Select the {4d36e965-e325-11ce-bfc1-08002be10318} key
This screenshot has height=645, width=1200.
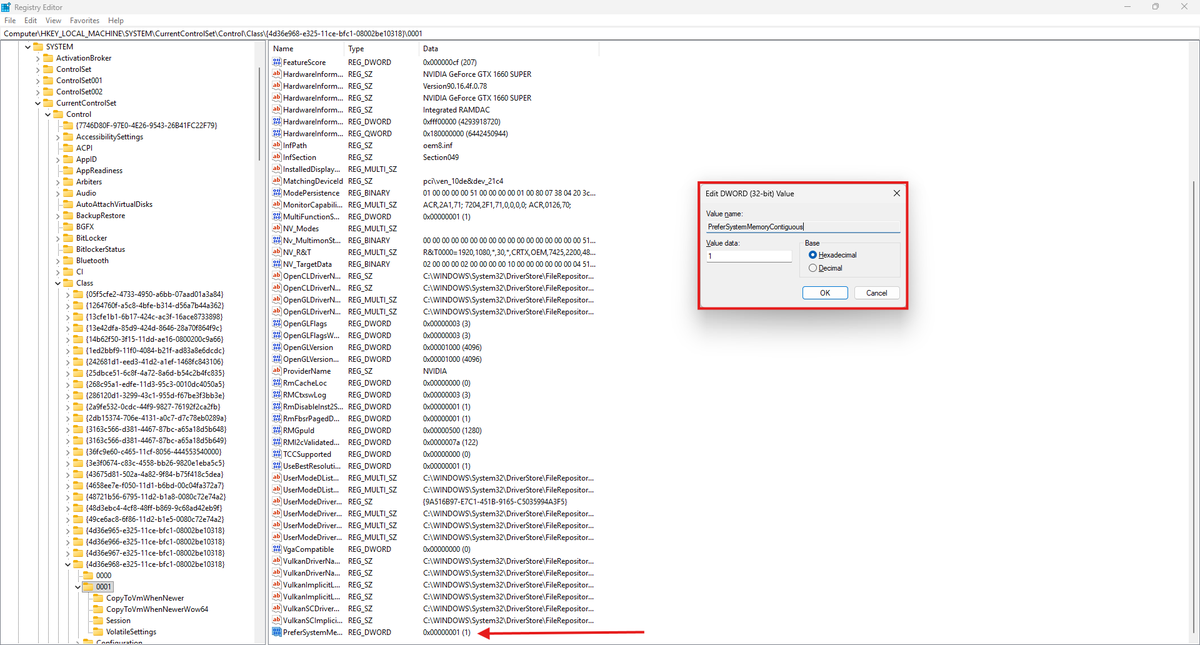[155, 530]
